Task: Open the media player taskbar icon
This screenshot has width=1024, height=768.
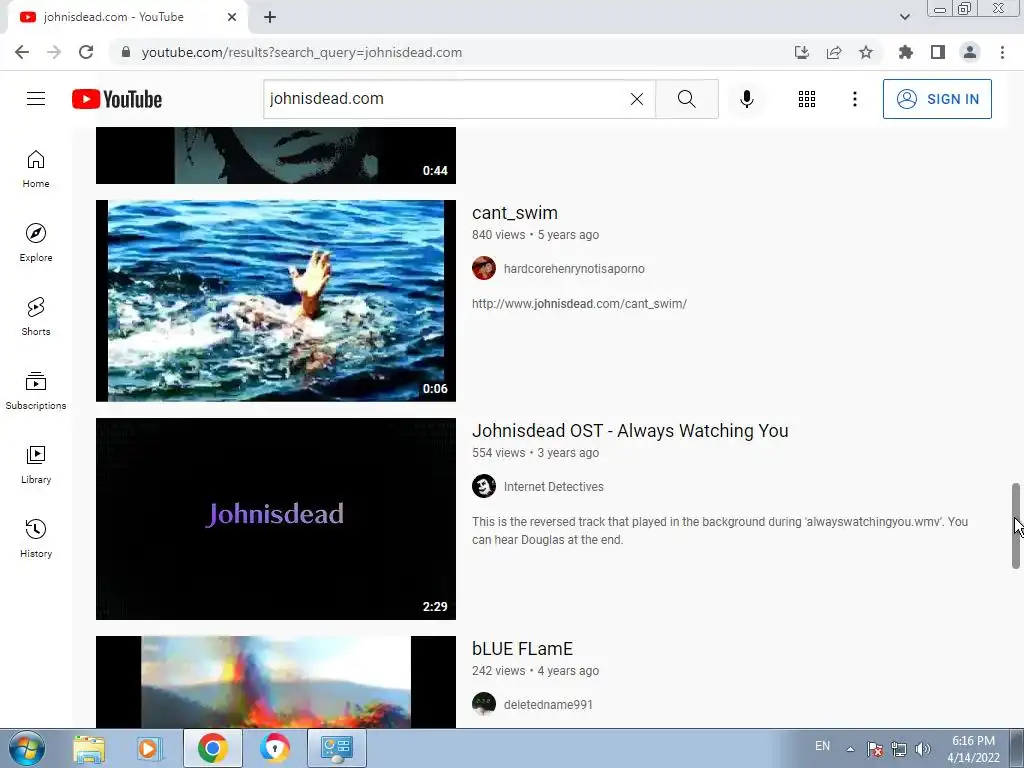Action: (x=150, y=748)
